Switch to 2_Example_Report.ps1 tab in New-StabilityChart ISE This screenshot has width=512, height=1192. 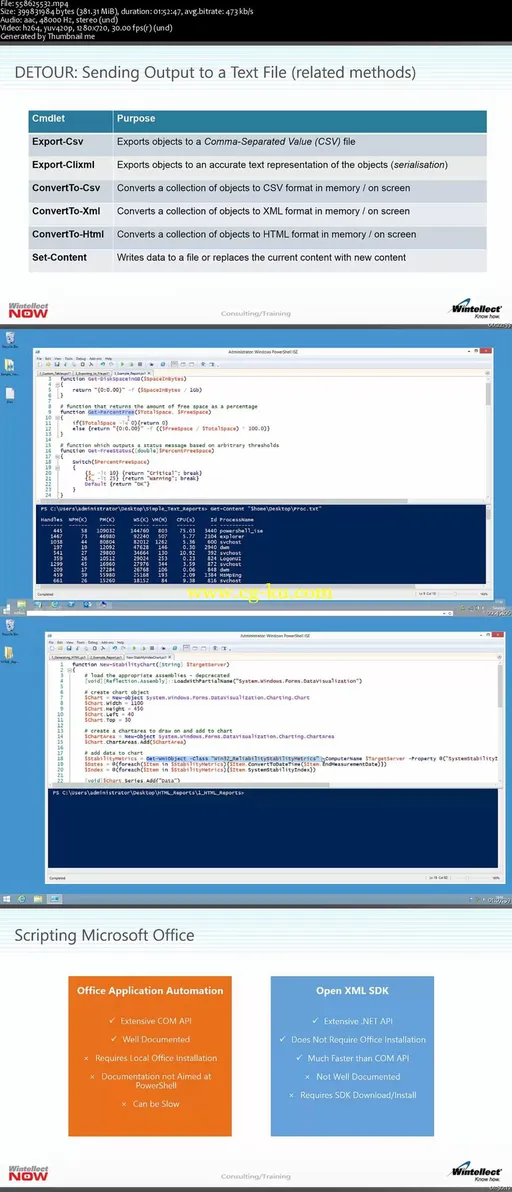(x=107, y=658)
